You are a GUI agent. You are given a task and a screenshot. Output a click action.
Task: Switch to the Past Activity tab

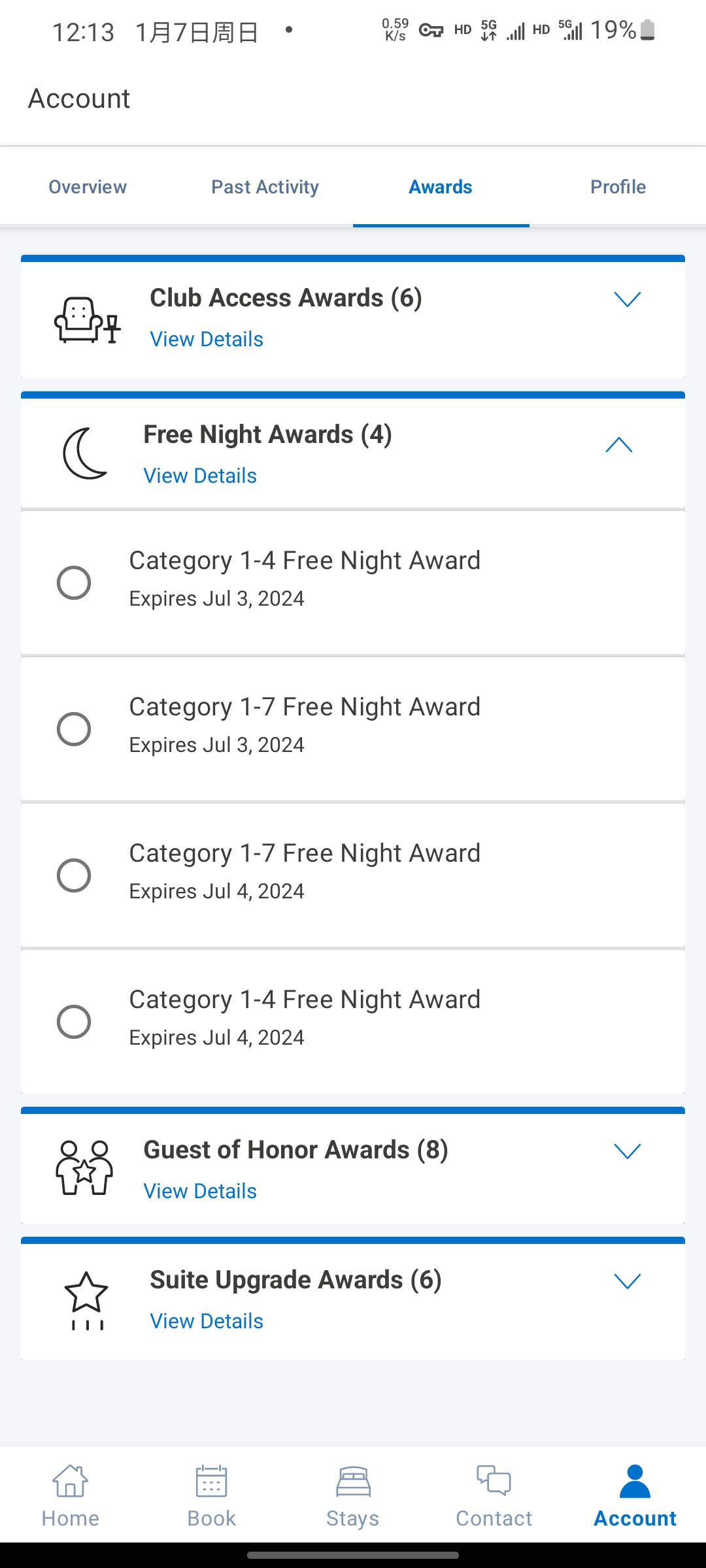265,187
